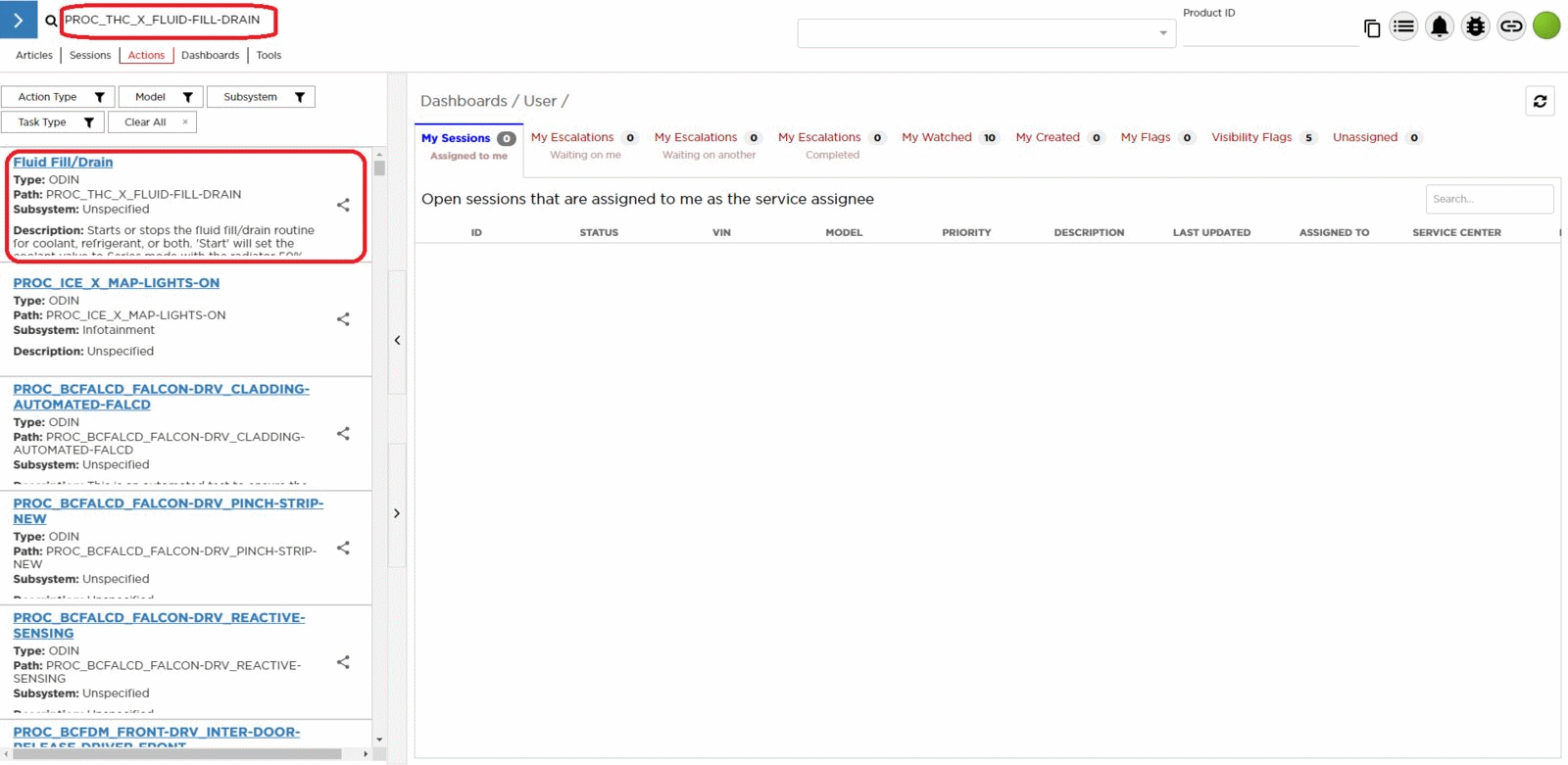This screenshot has height=765, width=1568.
Task: Share the Fluid Fill/Drain action
Action: click(343, 205)
